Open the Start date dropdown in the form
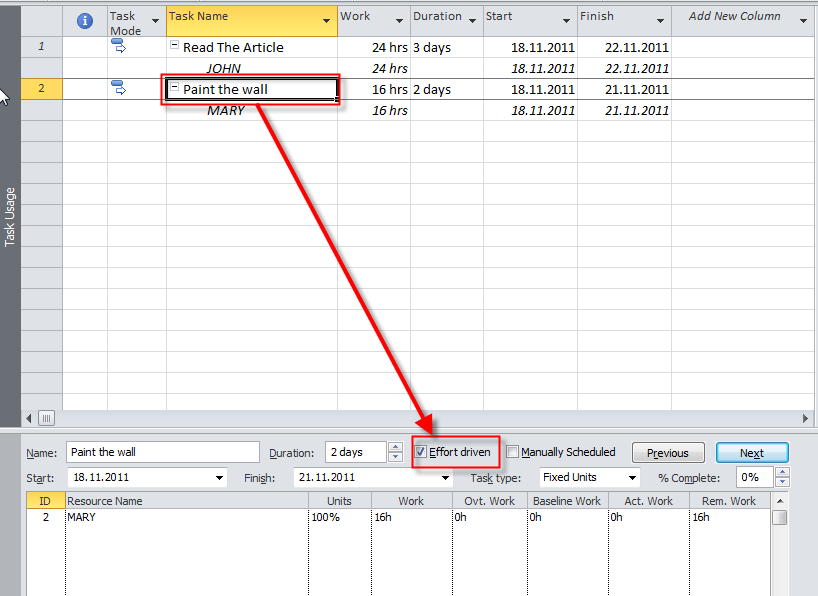 [219, 478]
